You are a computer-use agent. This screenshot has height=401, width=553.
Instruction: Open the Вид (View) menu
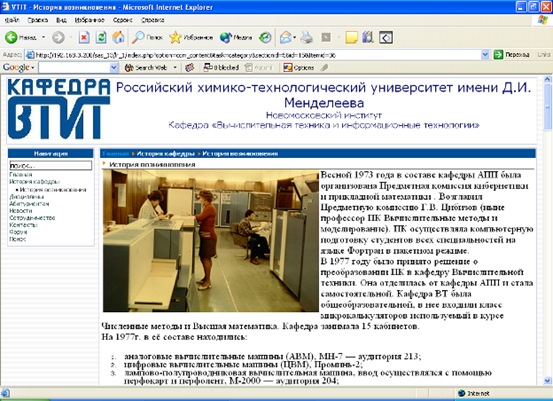(61, 20)
